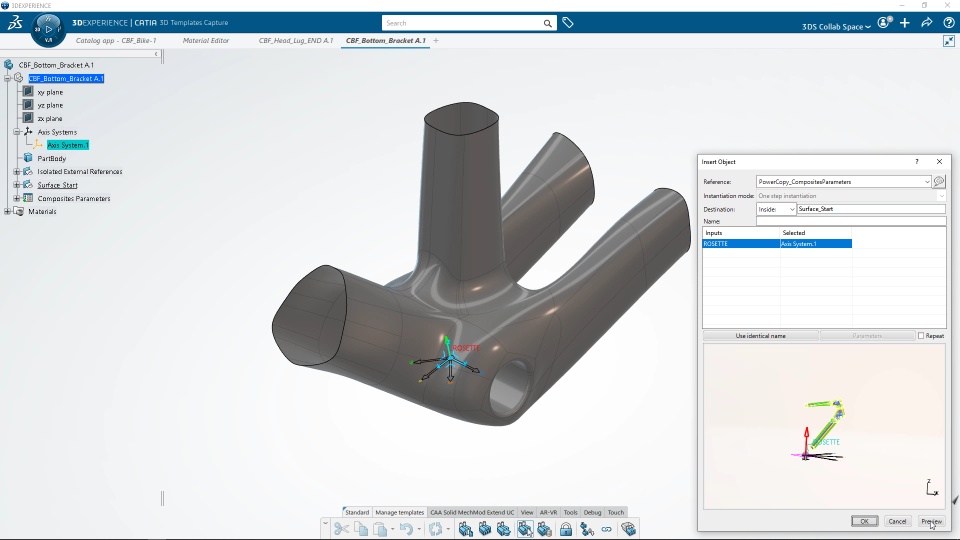Select the Manage templates toolbar tab

tap(399, 512)
